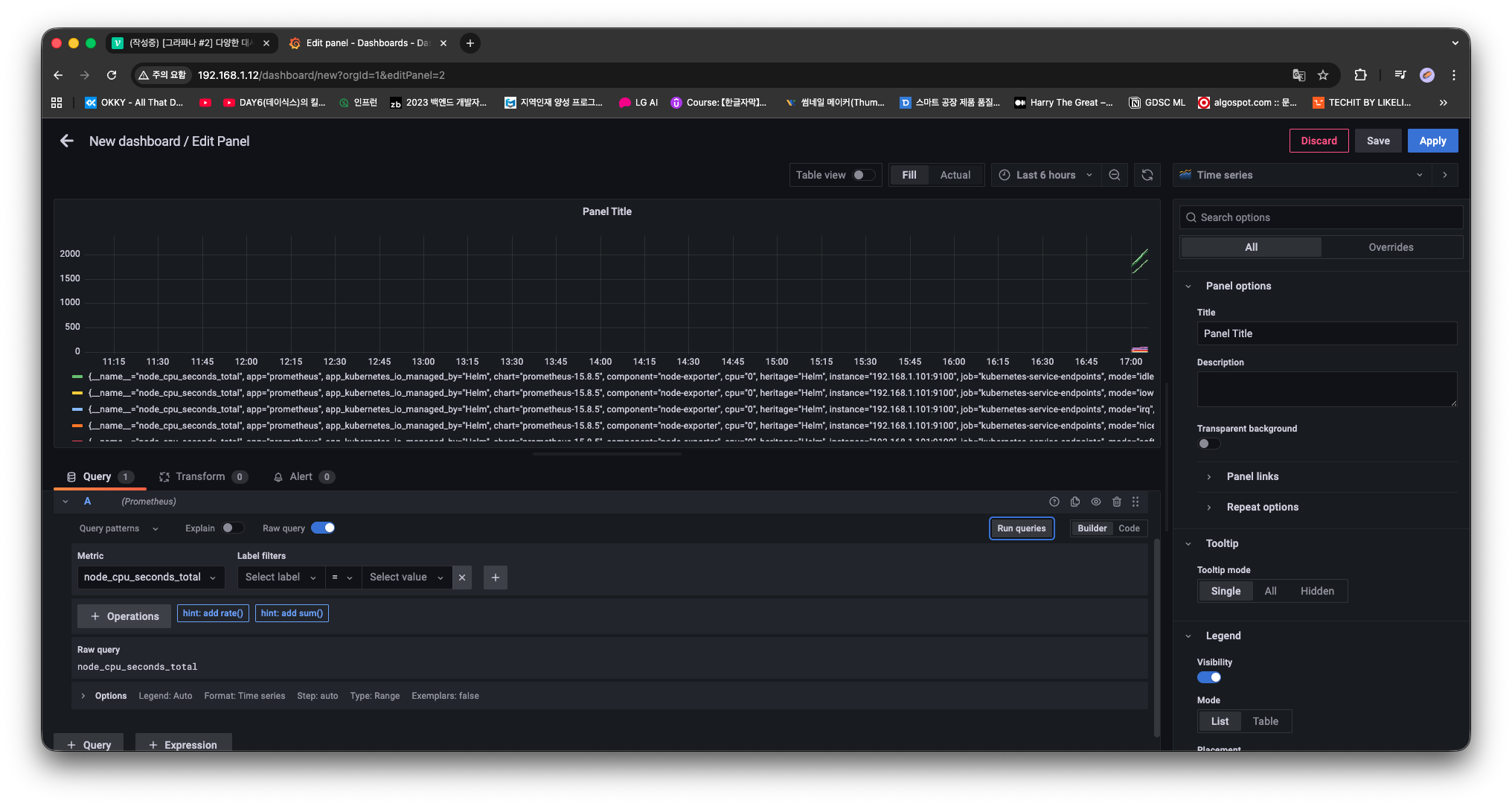Disable the Raw query toggle
1512x806 pixels.
[x=323, y=528]
